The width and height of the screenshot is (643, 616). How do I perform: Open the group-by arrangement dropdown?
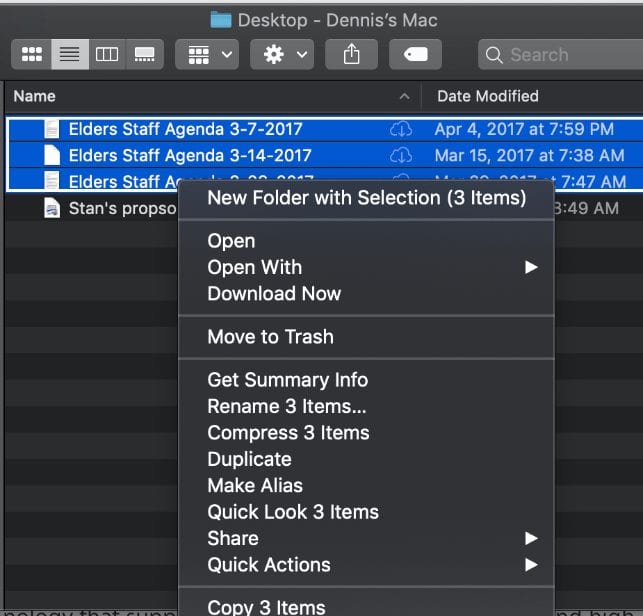click(207, 55)
